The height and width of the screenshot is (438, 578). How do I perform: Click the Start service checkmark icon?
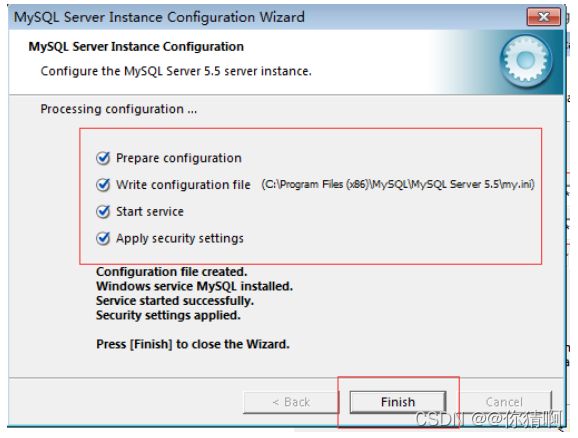tap(103, 212)
